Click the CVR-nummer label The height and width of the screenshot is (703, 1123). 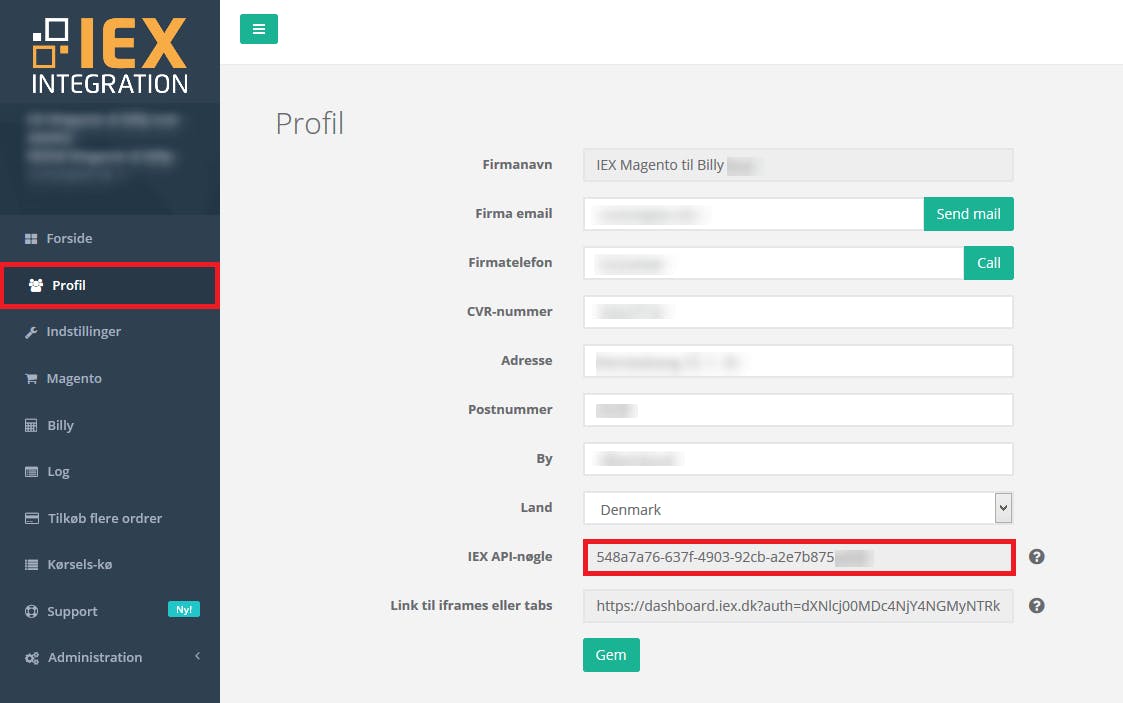pyautogui.click(x=509, y=311)
